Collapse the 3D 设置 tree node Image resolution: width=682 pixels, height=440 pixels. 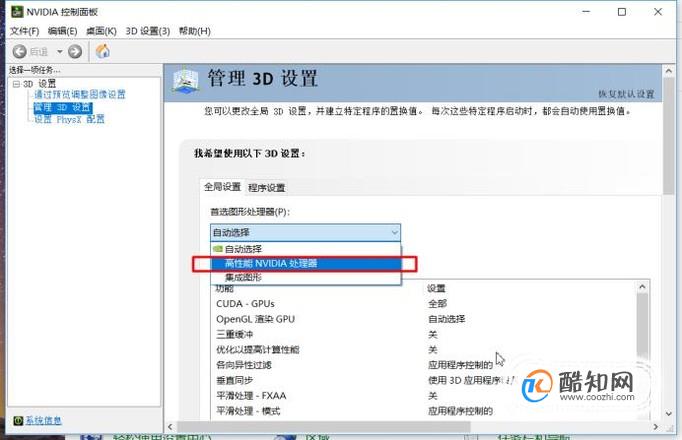[x=16, y=84]
